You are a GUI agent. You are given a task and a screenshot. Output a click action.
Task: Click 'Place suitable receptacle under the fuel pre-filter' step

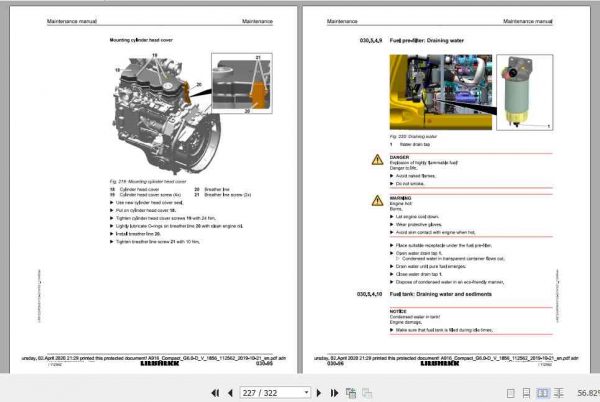click(x=443, y=246)
